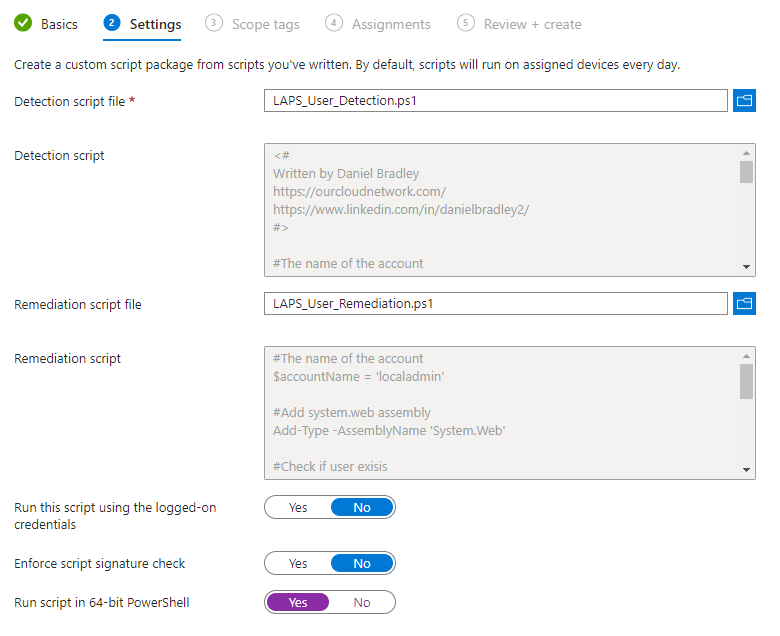Set Enforce script signature check to Yes
The height and width of the screenshot is (636, 780).
point(298,563)
